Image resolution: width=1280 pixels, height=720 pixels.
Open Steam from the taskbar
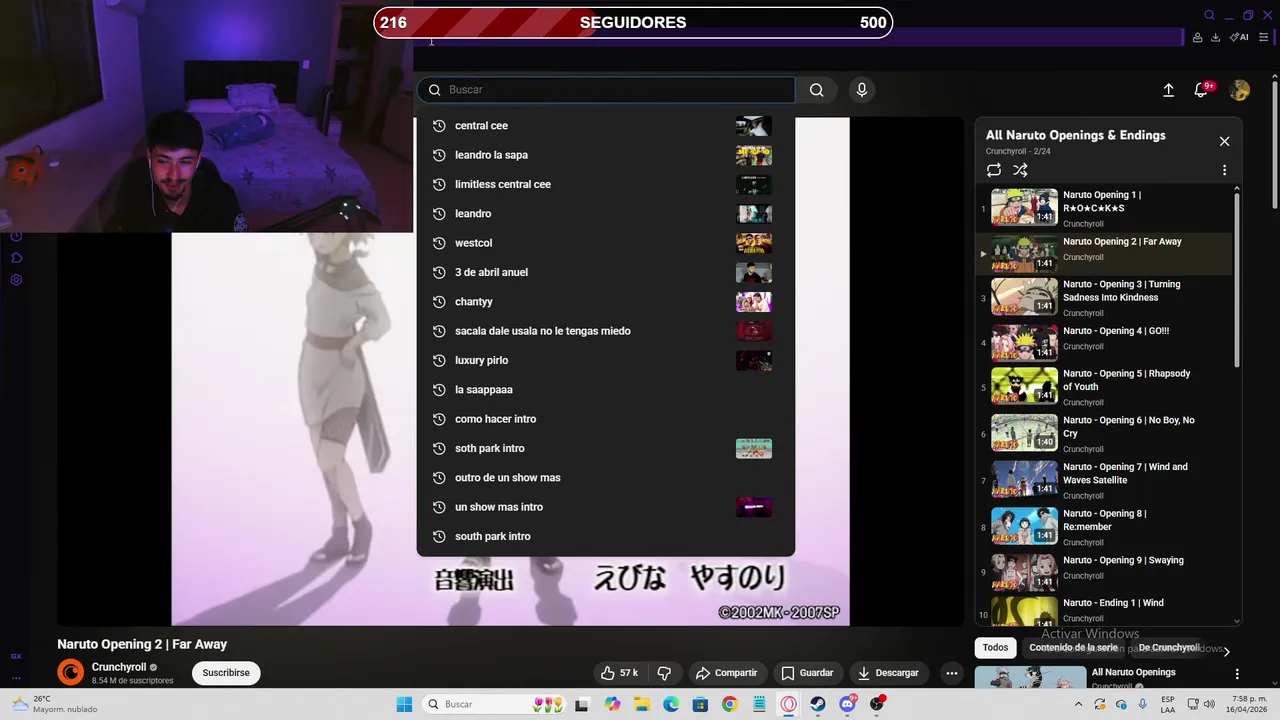[818, 704]
